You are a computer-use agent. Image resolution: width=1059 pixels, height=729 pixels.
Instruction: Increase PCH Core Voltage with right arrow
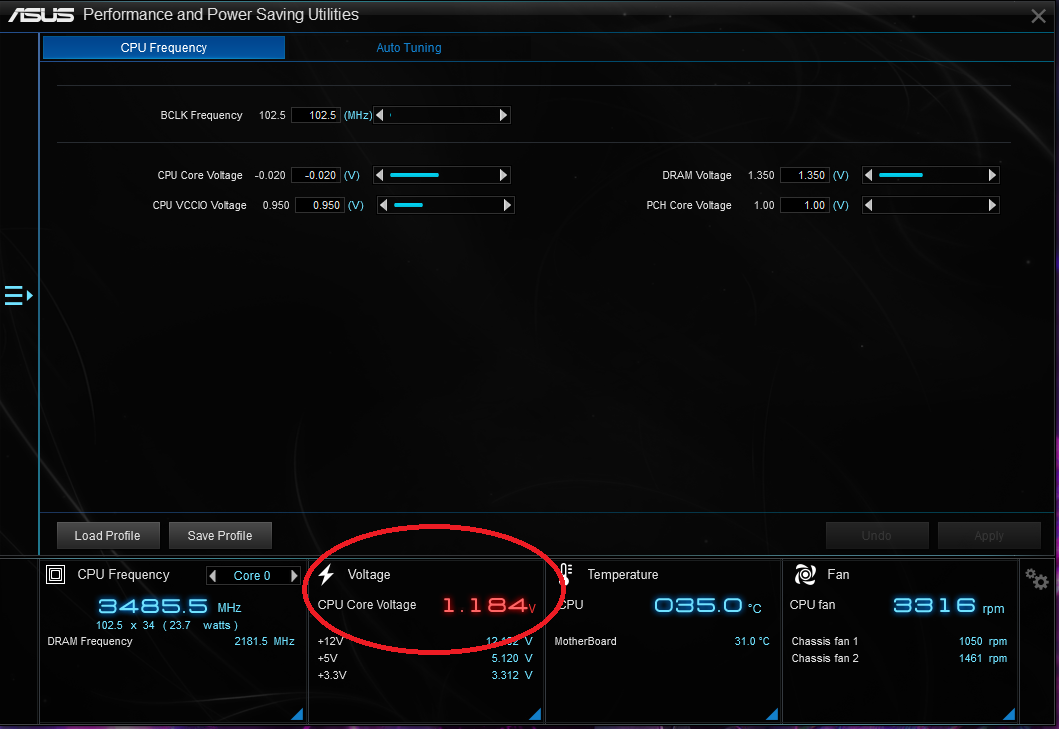(992, 206)
